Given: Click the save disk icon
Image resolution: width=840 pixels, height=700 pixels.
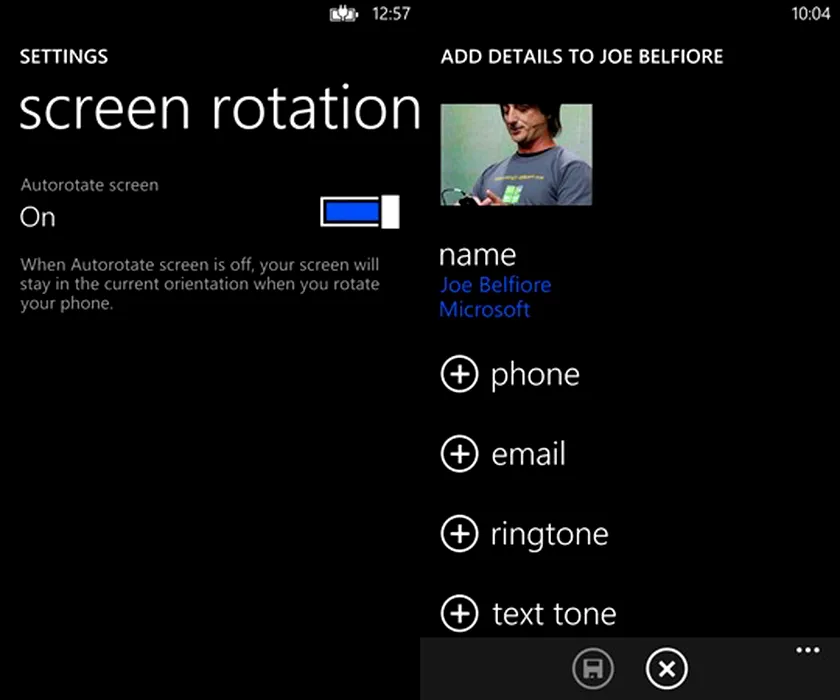Looking at the screenshot, I should (592, 668).
